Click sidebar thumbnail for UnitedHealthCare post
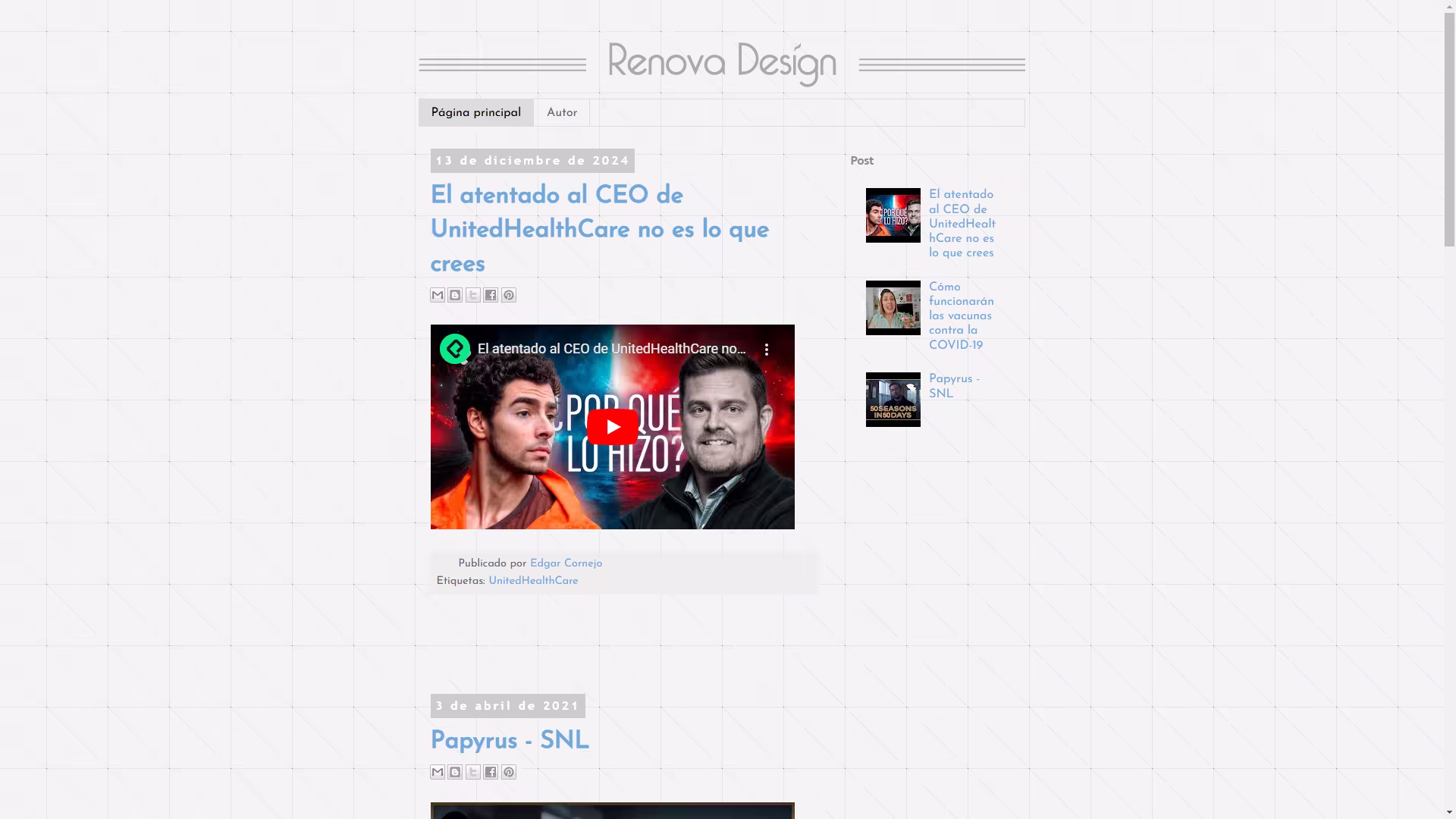The width and height of the screenshot is (1456, 819). tap(893, 215)
